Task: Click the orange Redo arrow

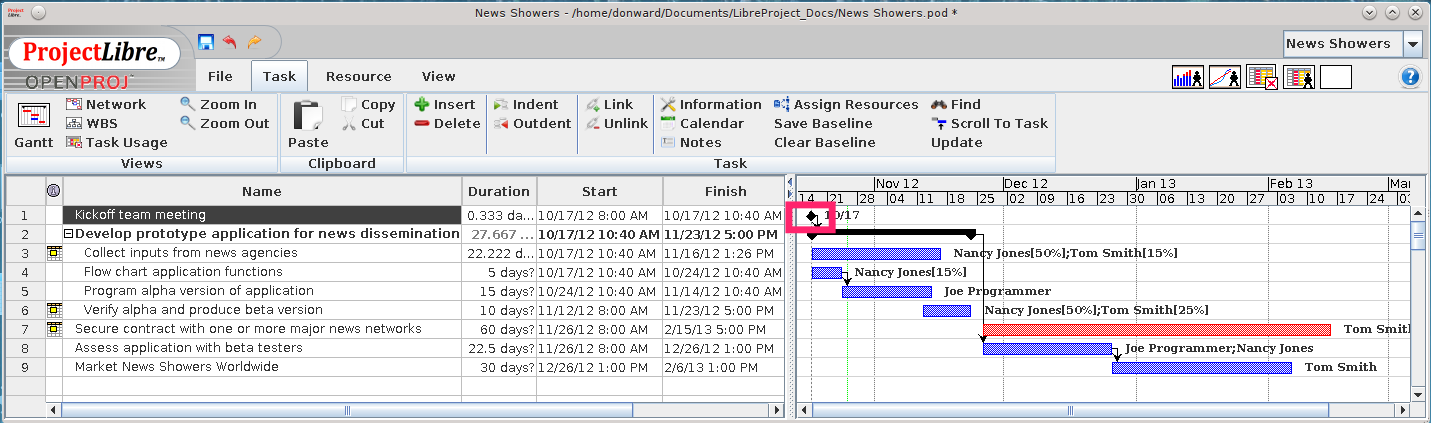Action: tap(254, 42)
